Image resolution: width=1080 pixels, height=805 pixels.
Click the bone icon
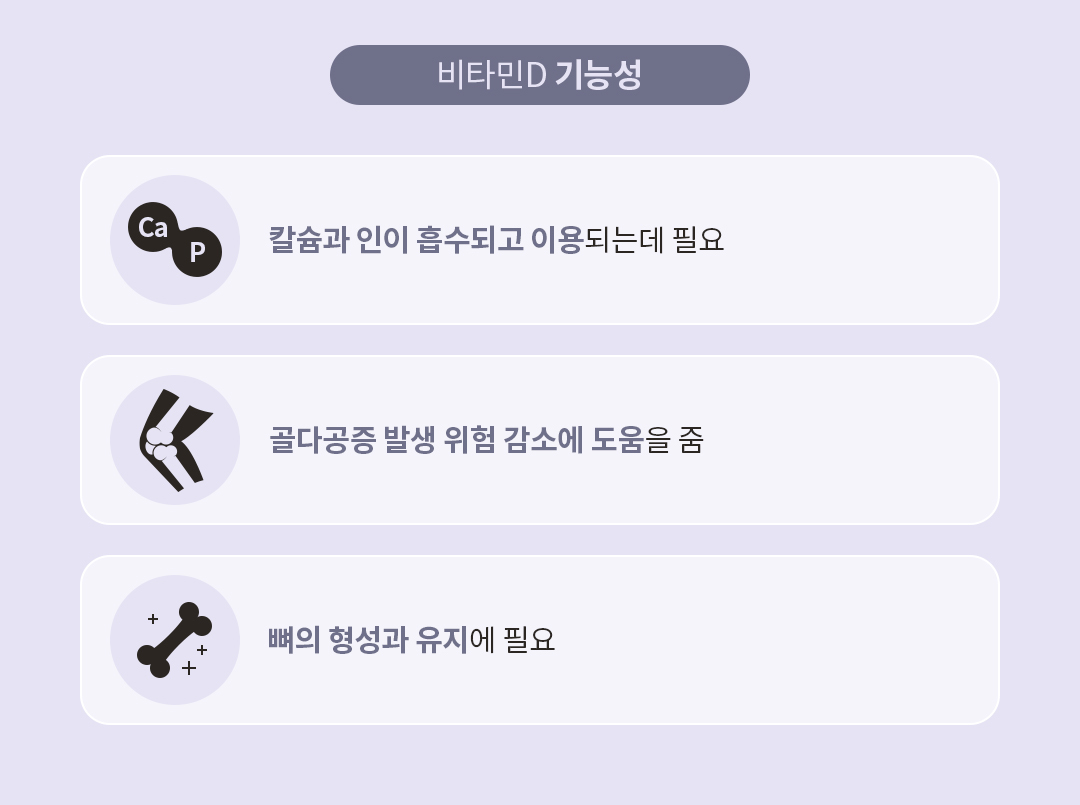pos(174,640)
